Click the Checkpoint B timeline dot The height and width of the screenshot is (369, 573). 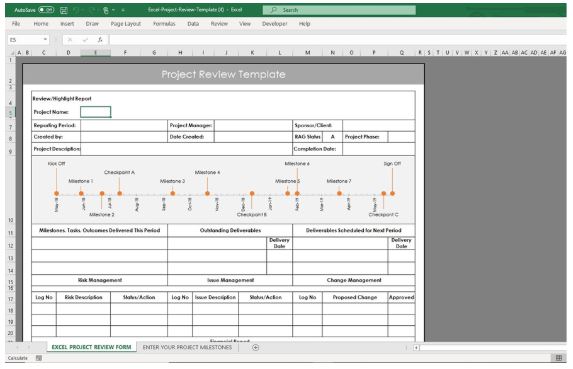coord(252,193)
